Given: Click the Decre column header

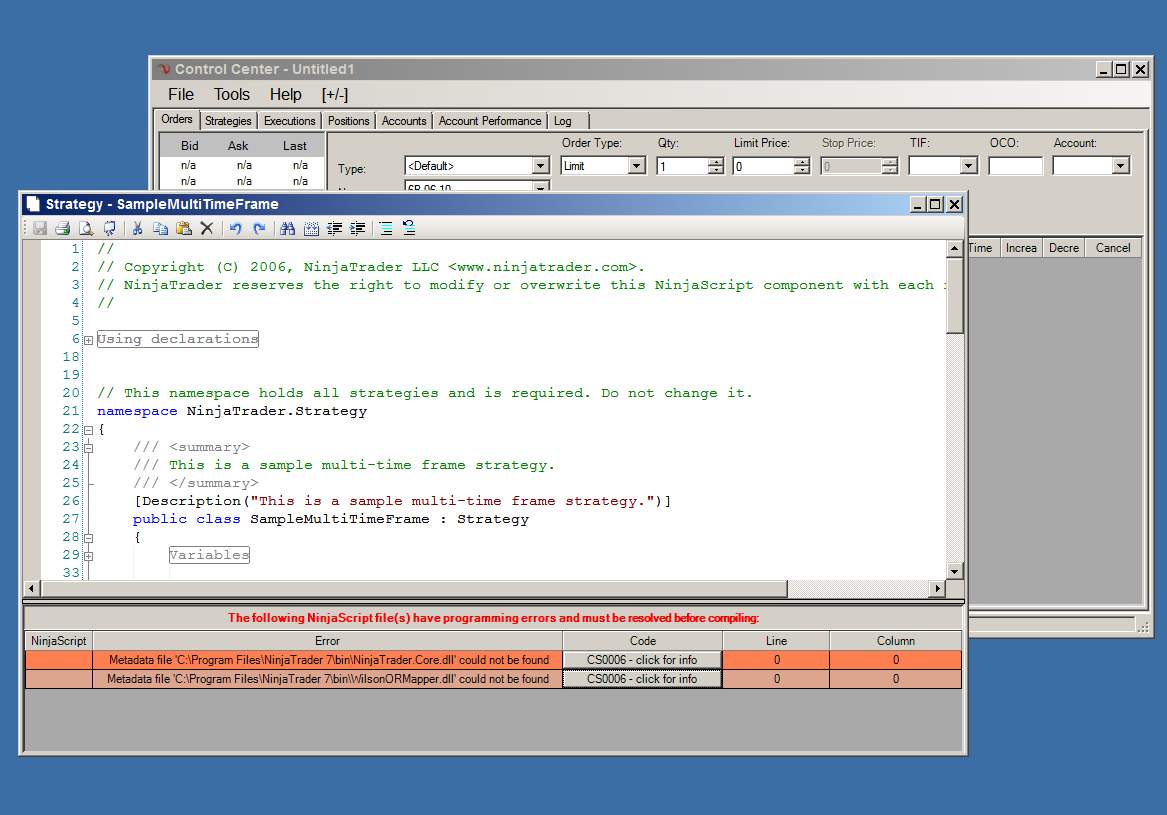Looking at the screenshot, I should coord(1064,248).
